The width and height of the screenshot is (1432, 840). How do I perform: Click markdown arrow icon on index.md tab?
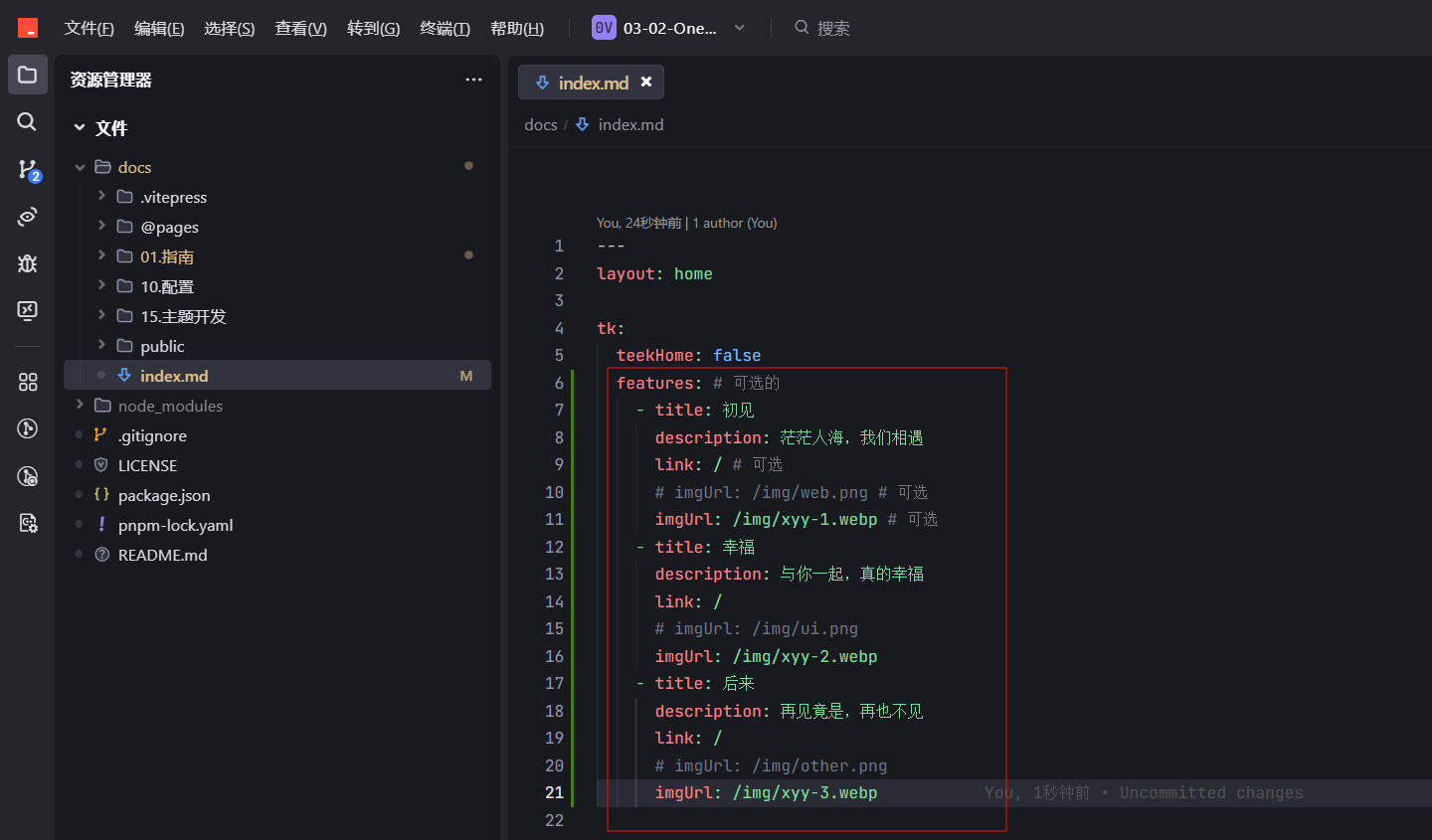542,83
